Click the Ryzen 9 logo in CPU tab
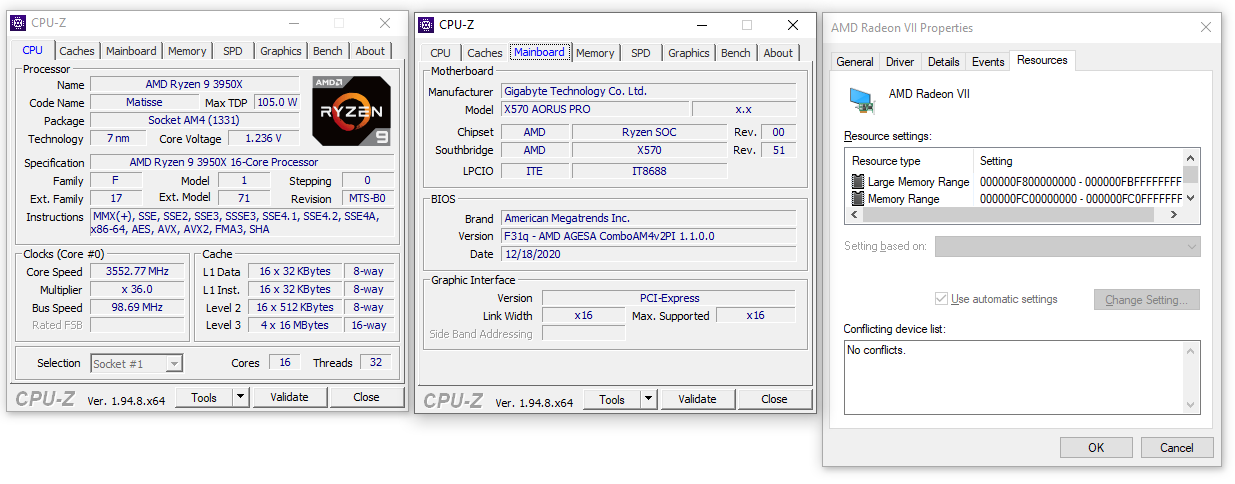 [x=351, y=111]
